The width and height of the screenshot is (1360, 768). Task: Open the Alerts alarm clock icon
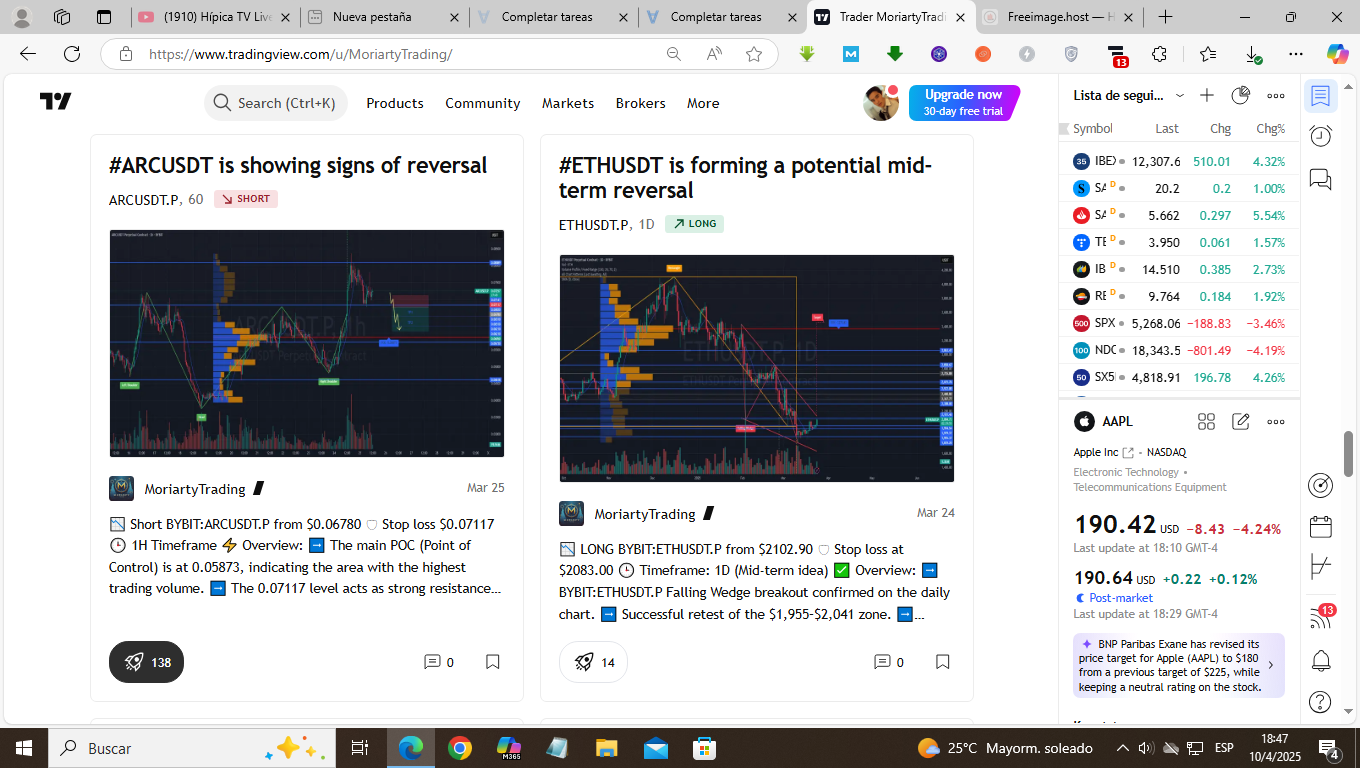pos(1320,136)
